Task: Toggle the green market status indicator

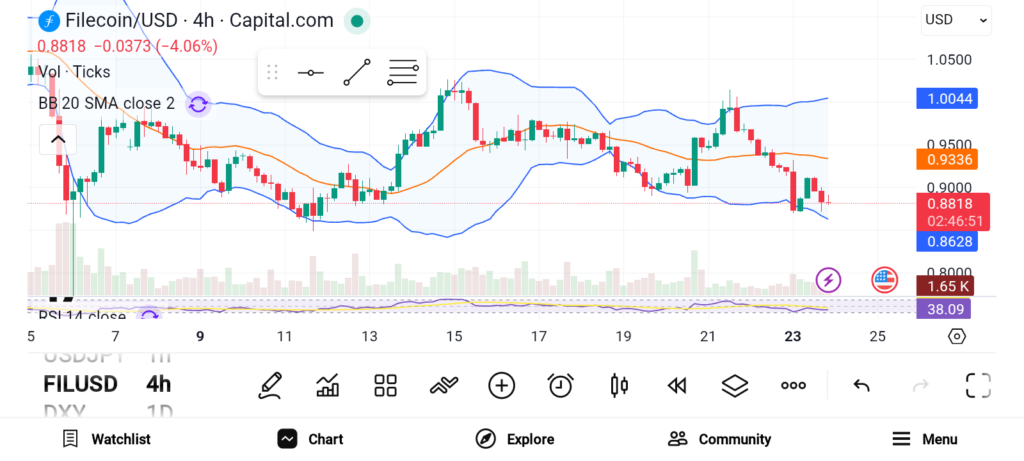Action: [357, 20]
